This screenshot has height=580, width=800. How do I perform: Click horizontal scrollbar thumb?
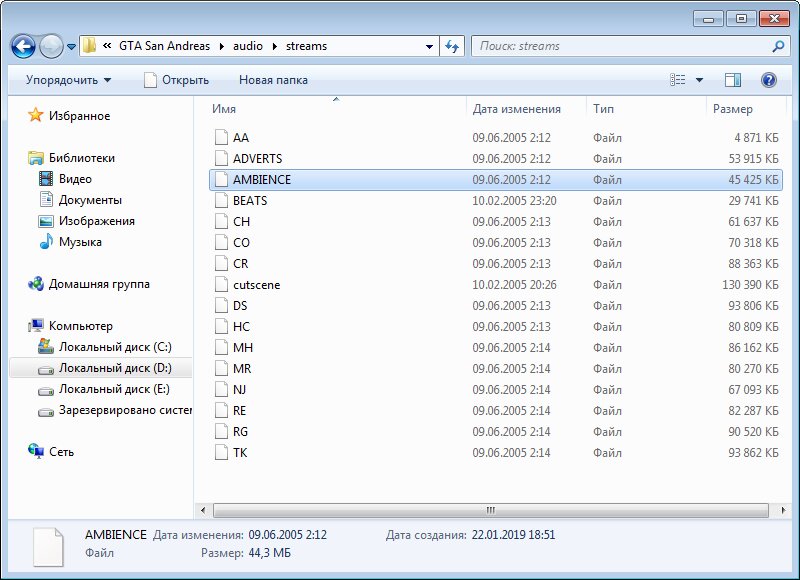point(491,510)
